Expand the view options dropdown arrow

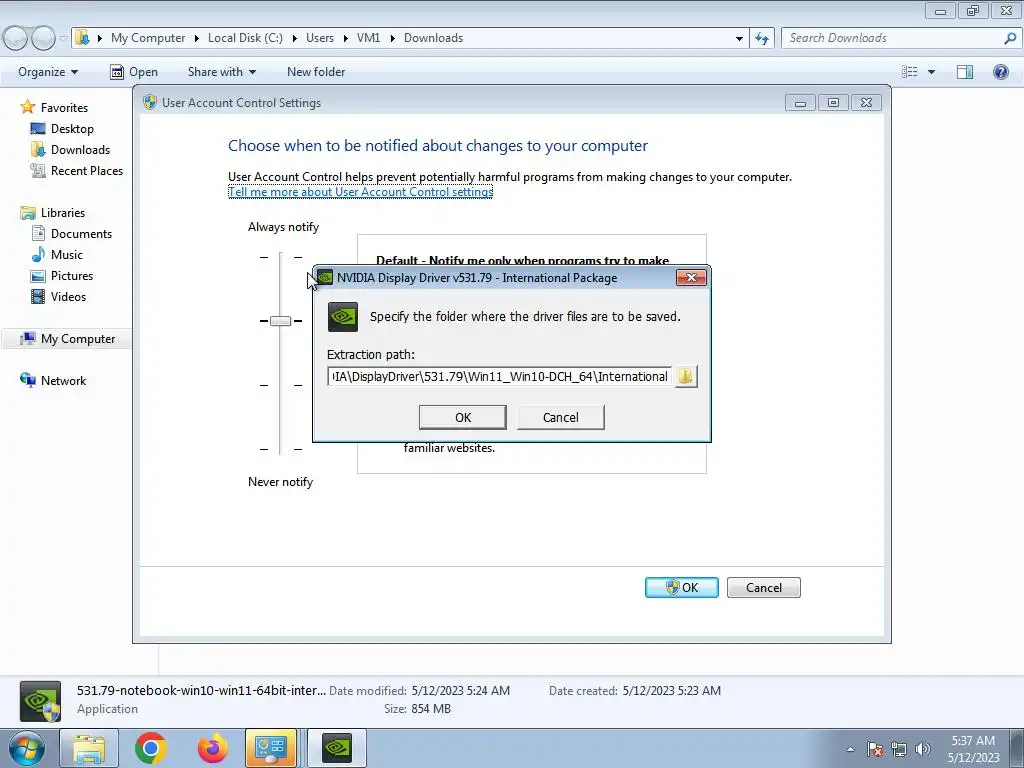click(x=931, y=72)
